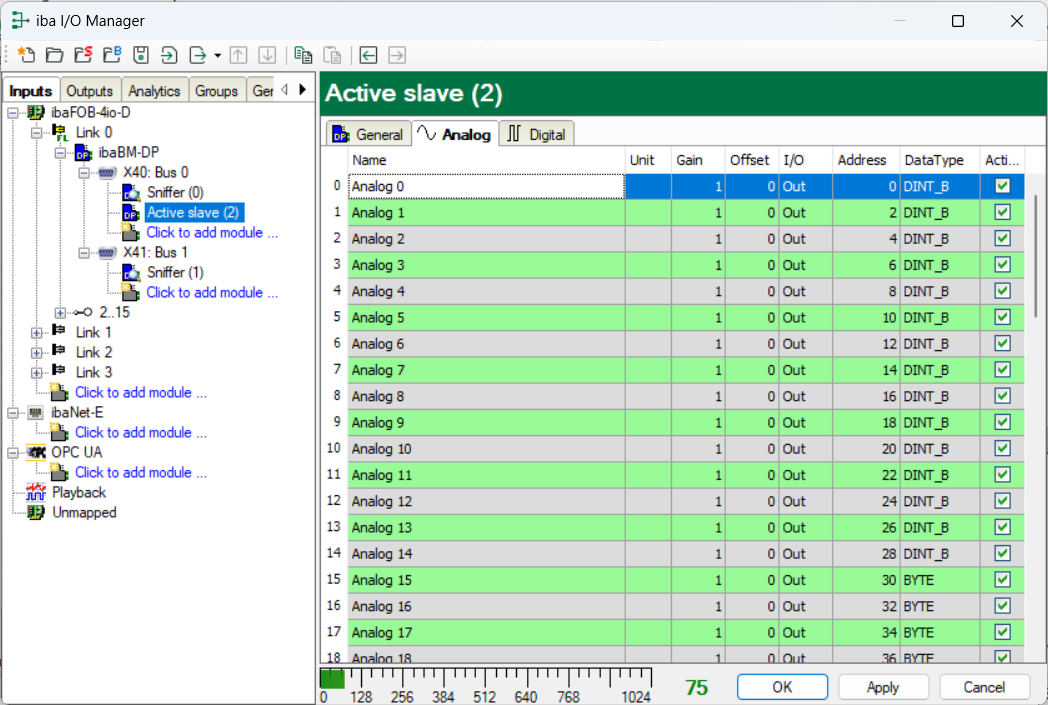1048x705 pixels.
Task: Open the export dropdown arrow in toolbar
Action: click(217, 55)
